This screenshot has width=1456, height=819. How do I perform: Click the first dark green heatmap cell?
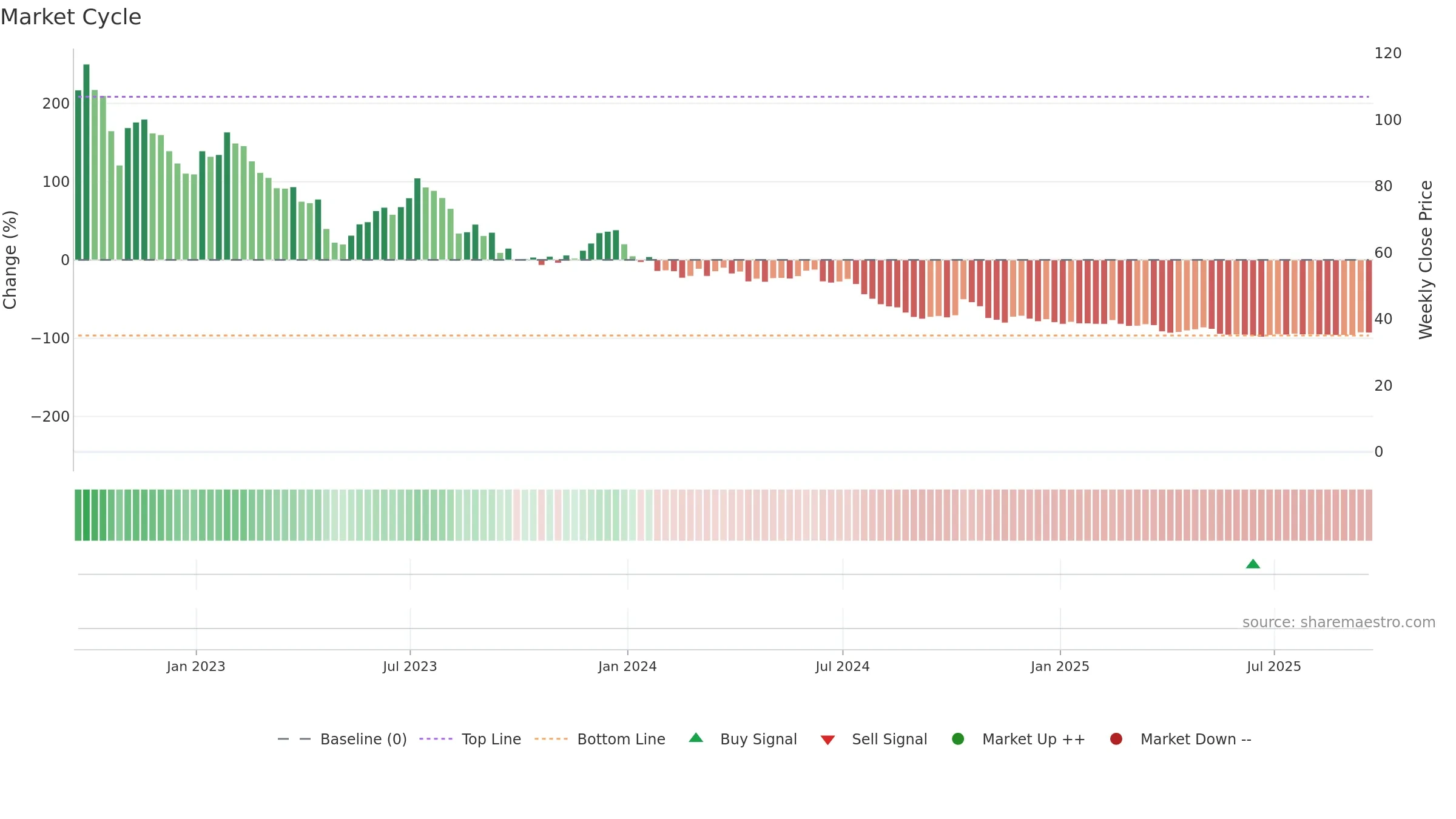(78, 515)
